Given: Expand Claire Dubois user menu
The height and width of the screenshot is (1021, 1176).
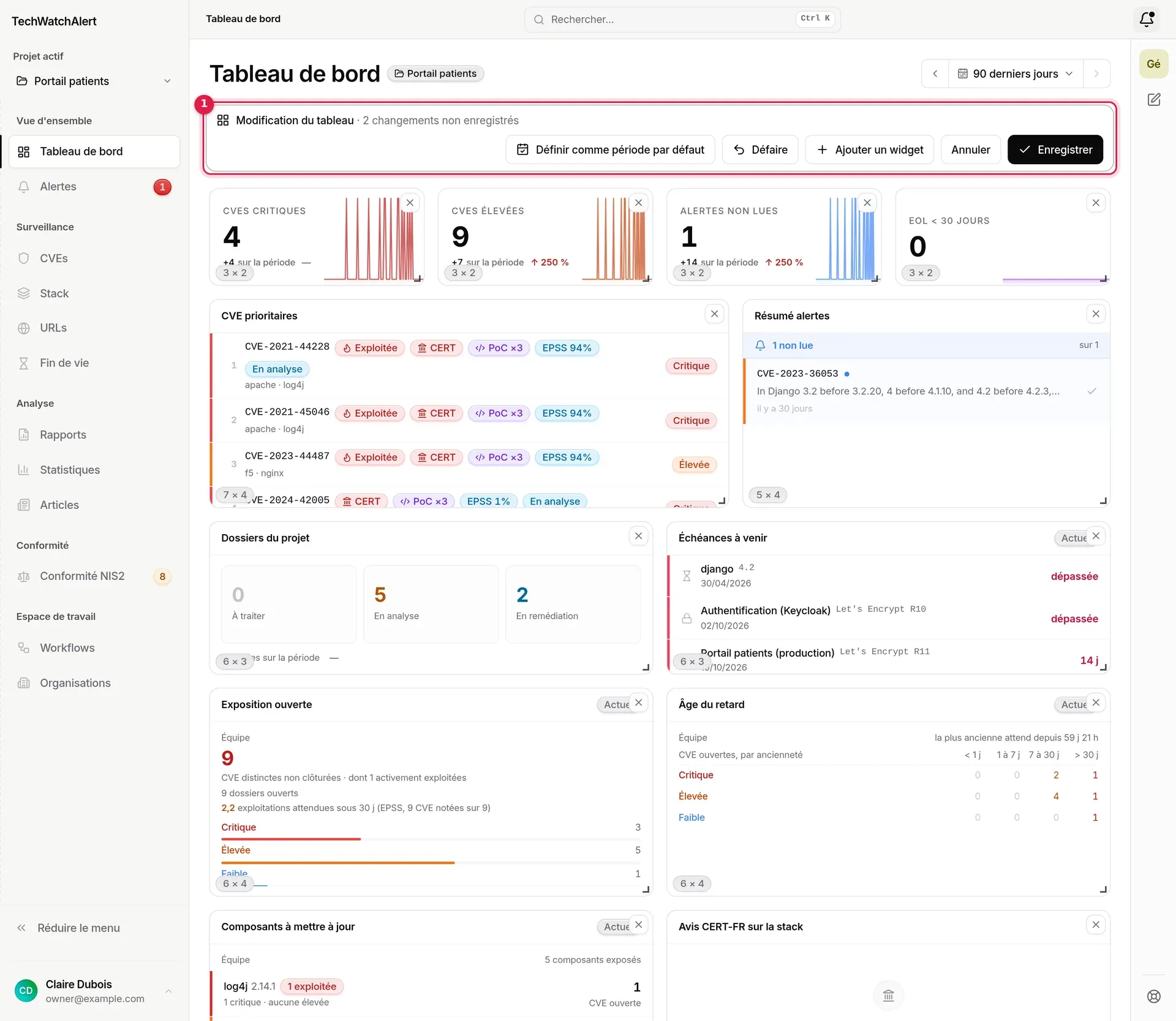Looking at the screenshot, I should click(94, 990).
